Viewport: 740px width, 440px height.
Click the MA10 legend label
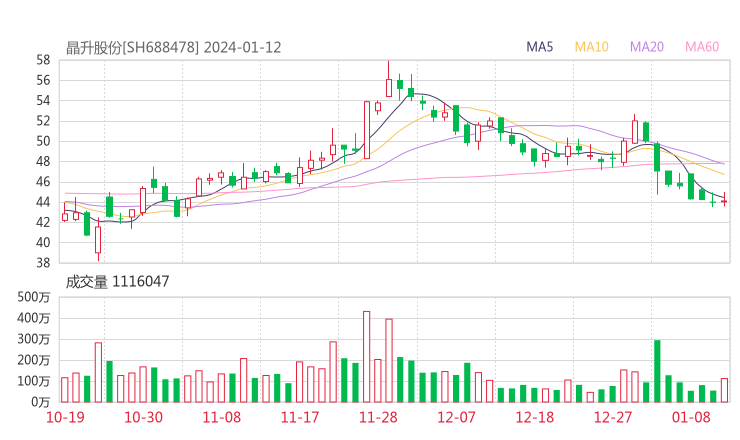[591, 47]
